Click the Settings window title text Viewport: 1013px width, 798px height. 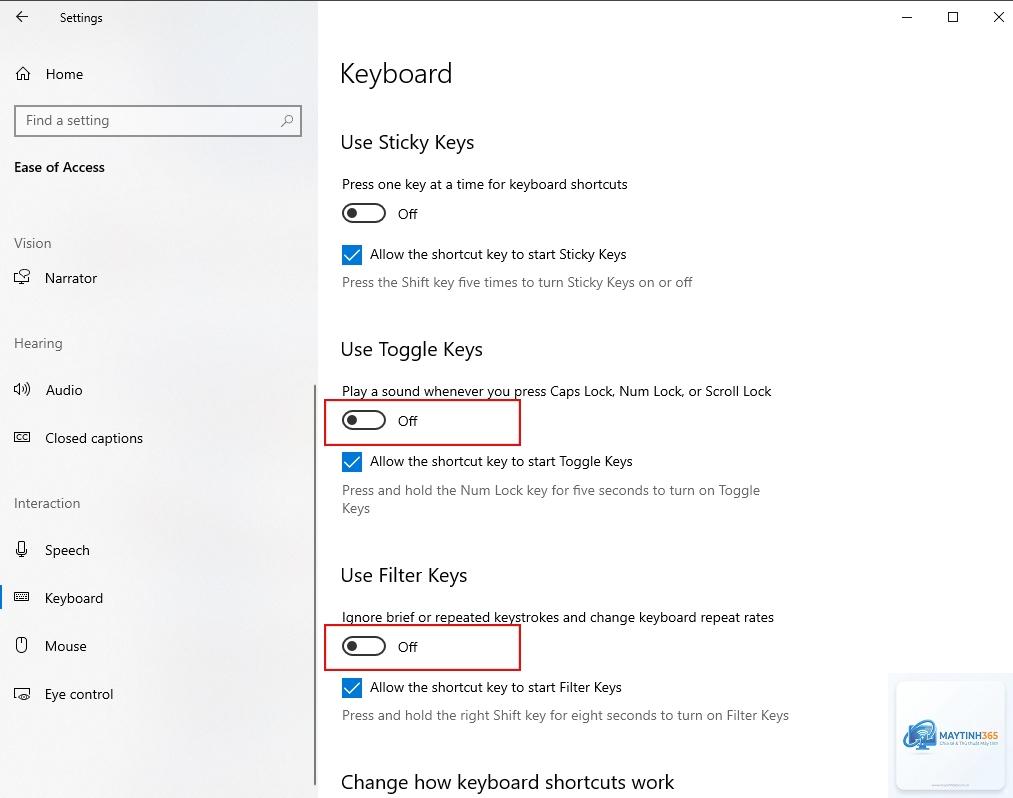[x=81, y=18]
